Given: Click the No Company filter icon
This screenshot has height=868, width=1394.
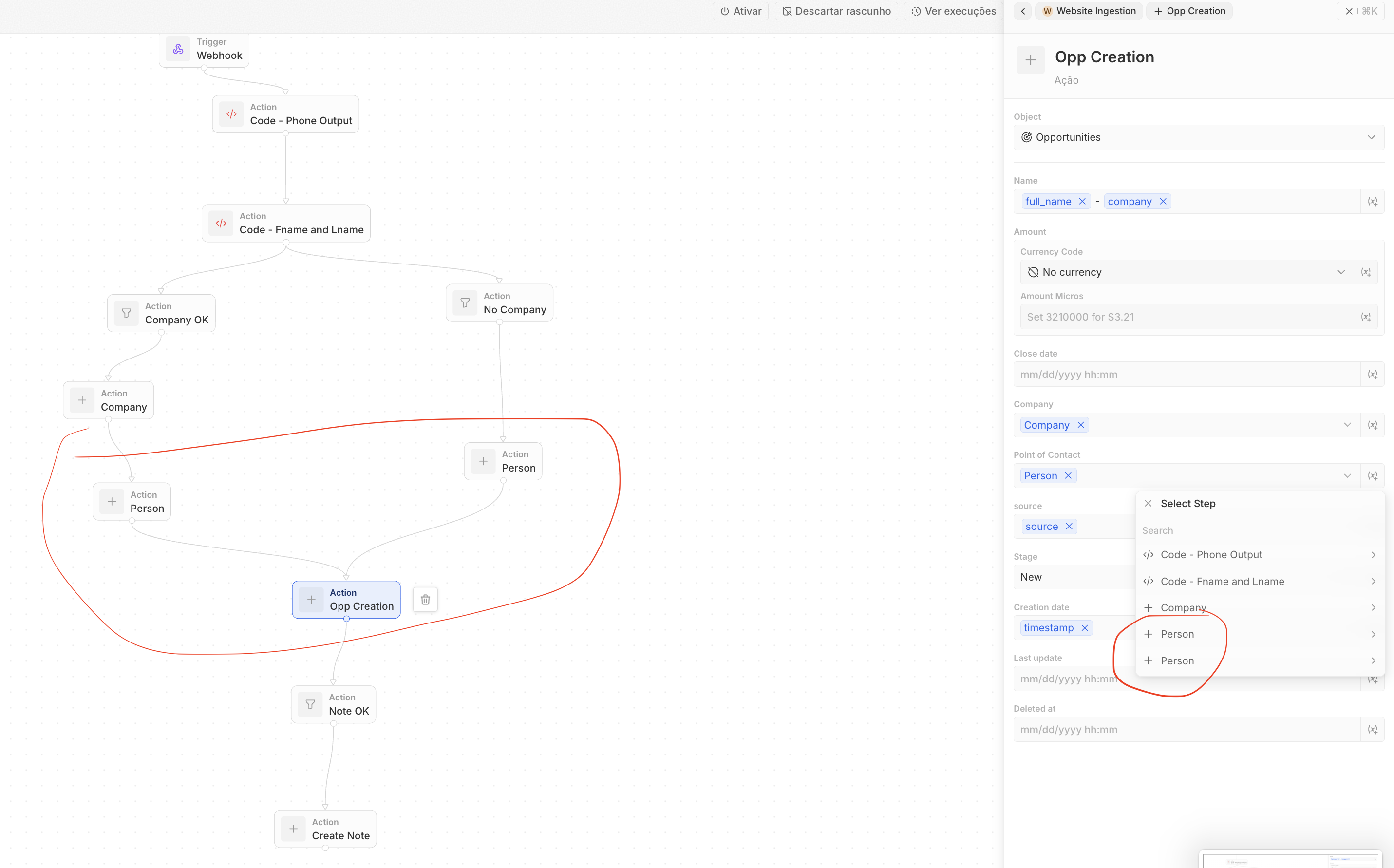Looking at the screenshot, I should click(x=465, y=303).
